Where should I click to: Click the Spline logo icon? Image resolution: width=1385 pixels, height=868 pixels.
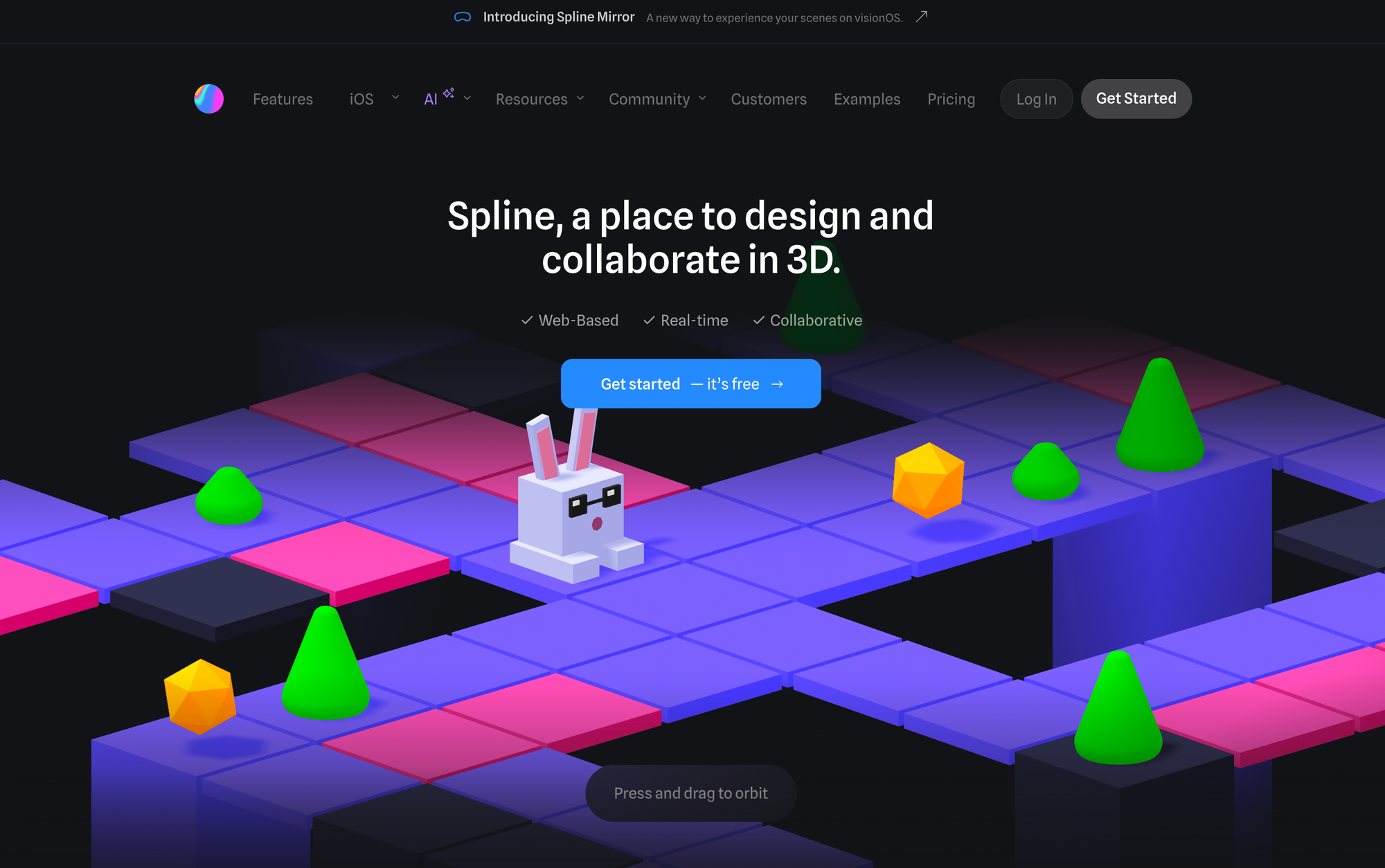209,98
